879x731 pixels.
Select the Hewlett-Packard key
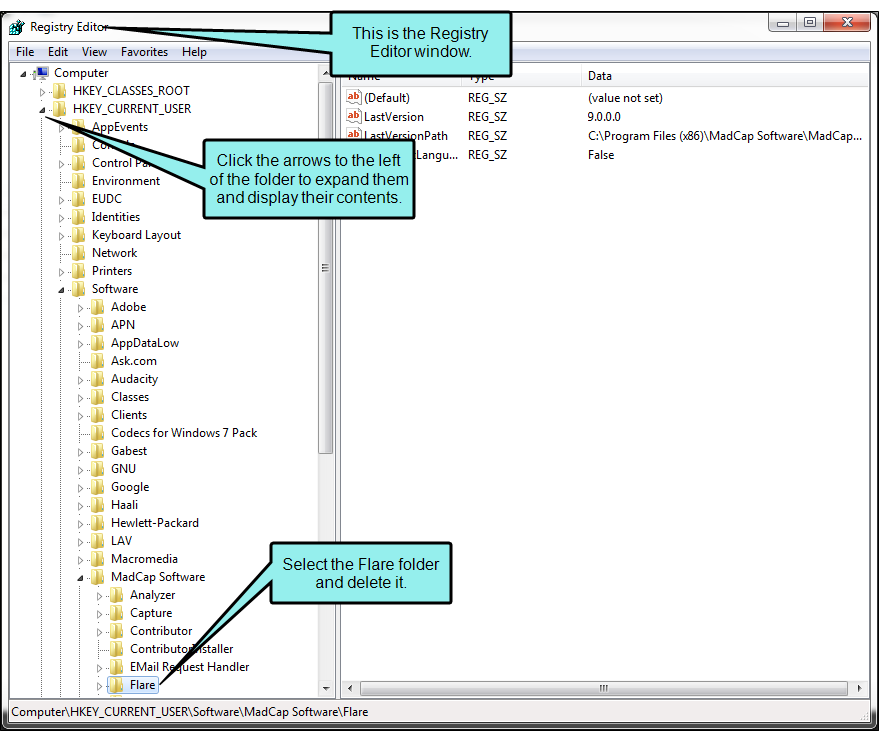(154, 523)
